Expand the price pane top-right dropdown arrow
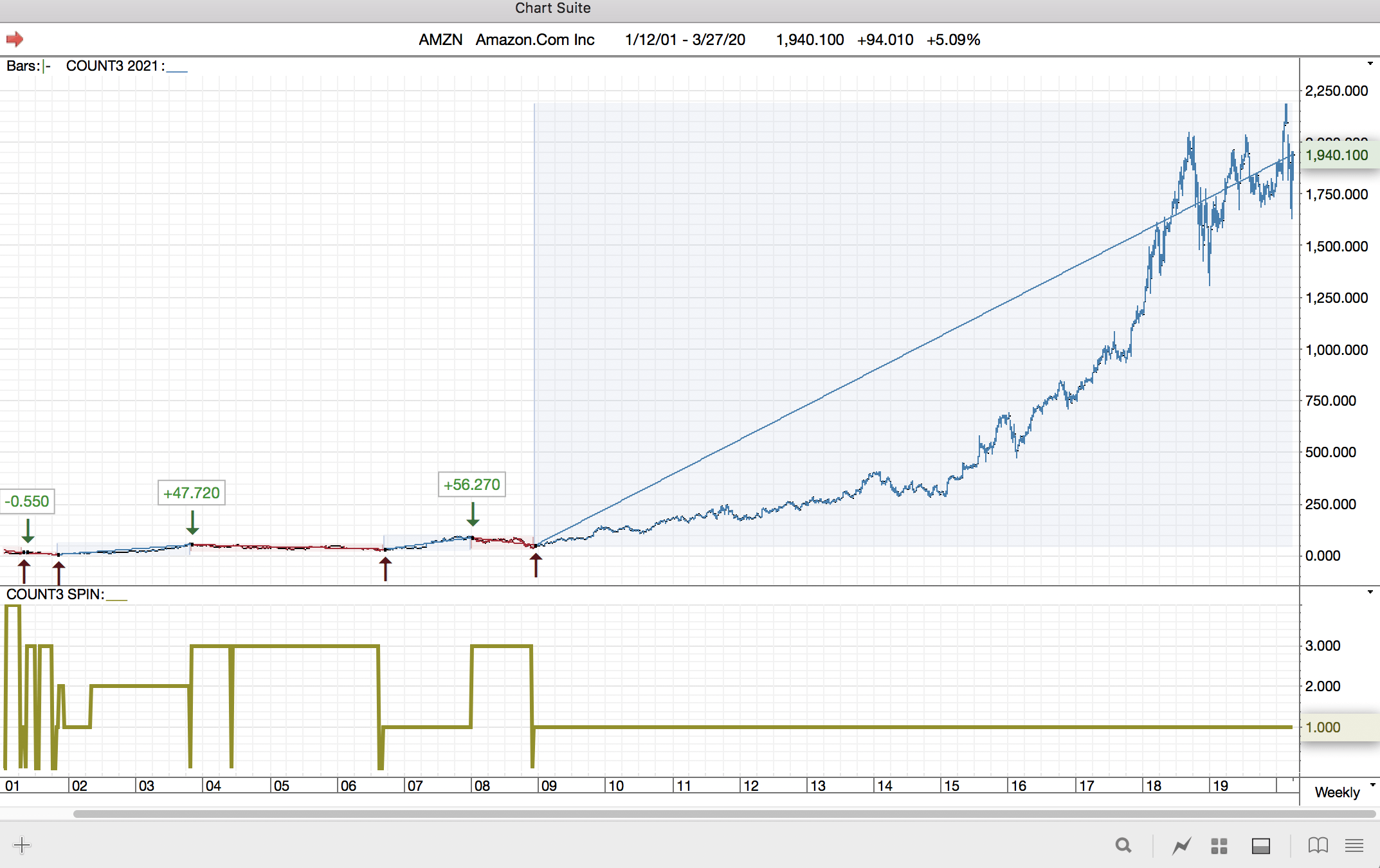Viewport: 1380px width, 868px height. point(1370,64)
